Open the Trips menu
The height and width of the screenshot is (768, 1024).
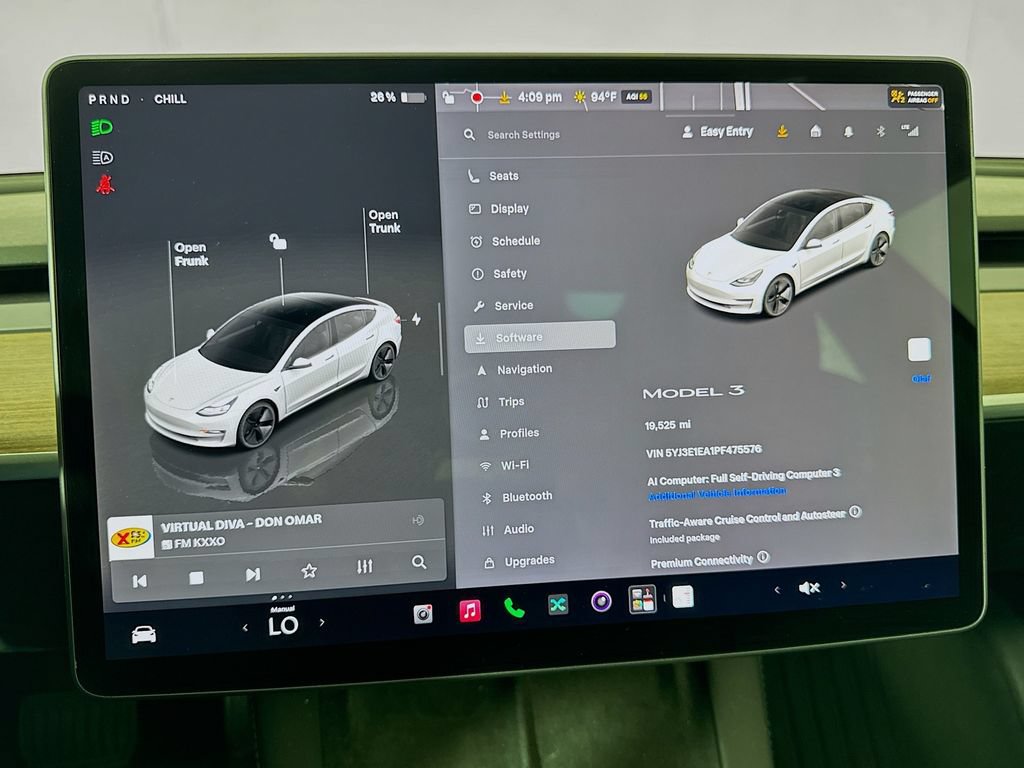[x=501, y=402]
